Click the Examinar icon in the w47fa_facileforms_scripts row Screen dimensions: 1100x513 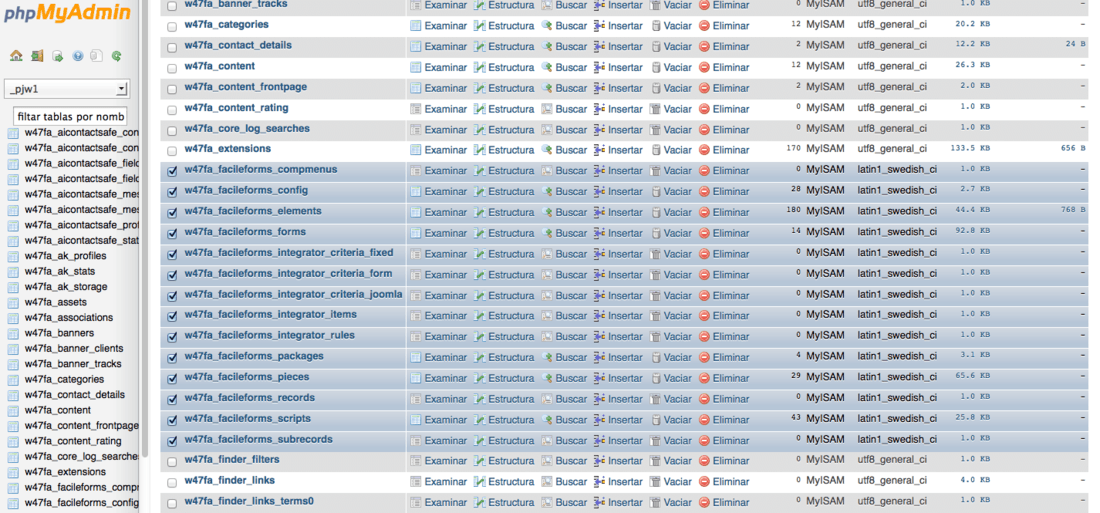pyautogui.click(x=415, y=420)
